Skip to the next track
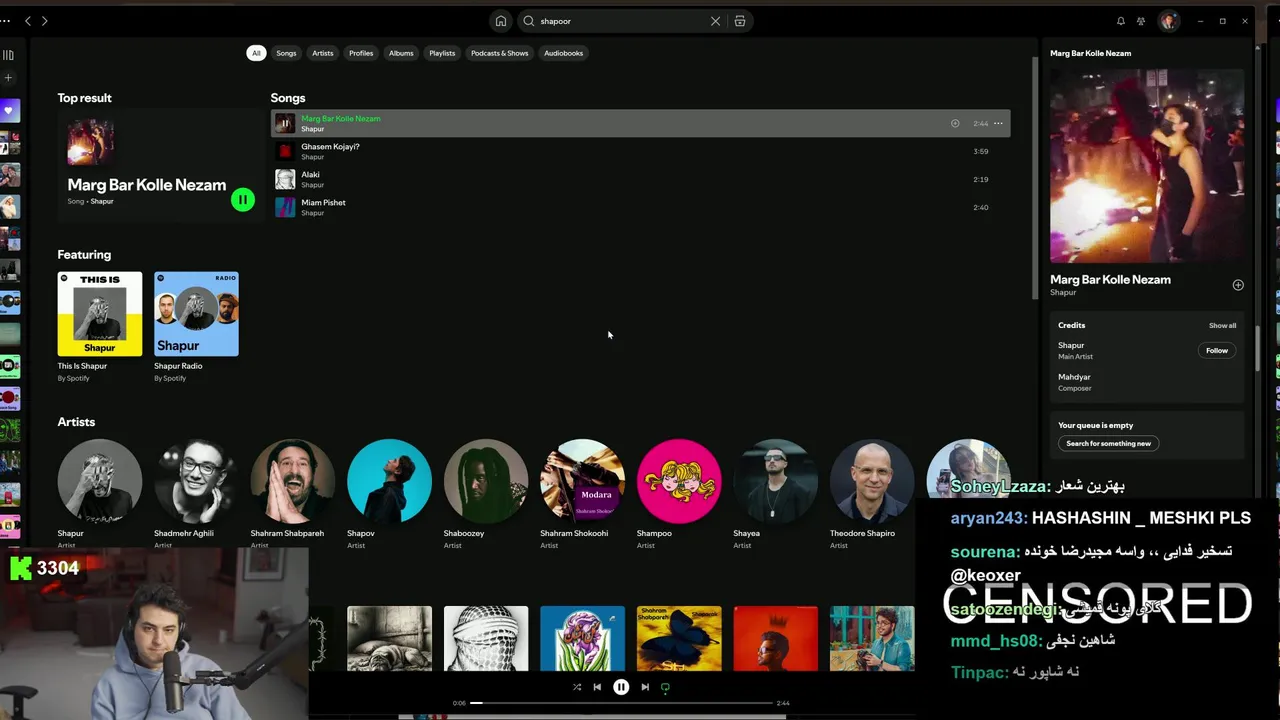The width and height of the screenshot is (1280, 720). pos(645,687)
